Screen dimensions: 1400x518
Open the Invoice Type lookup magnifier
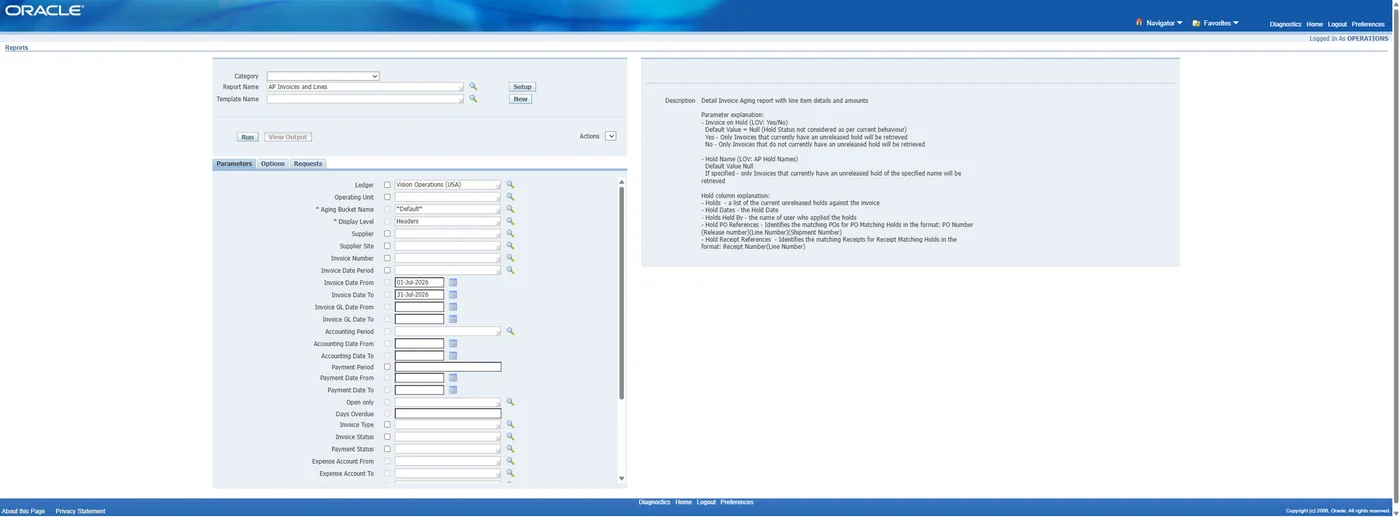pos(510,425)
